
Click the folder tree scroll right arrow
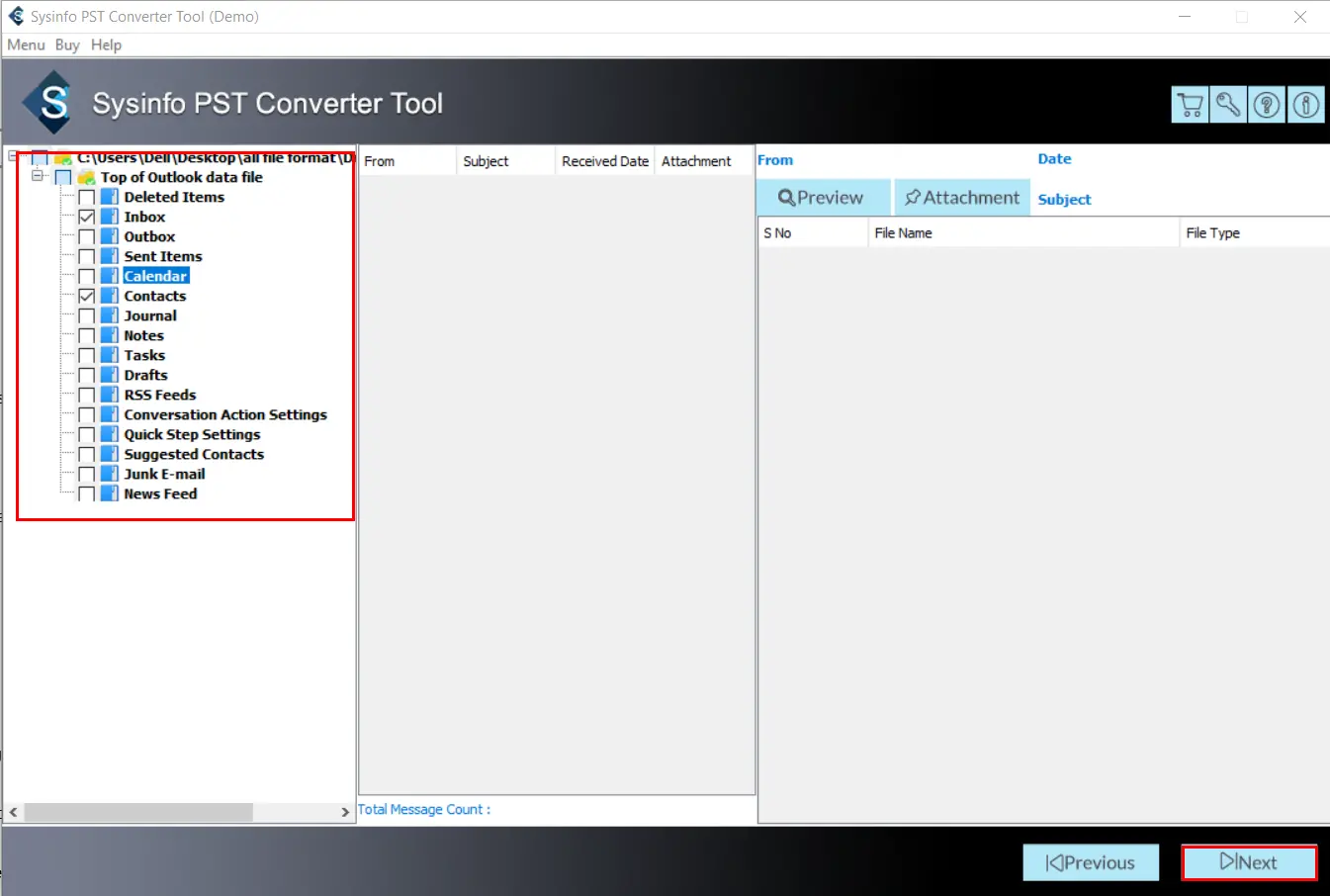tap(345, 812)
